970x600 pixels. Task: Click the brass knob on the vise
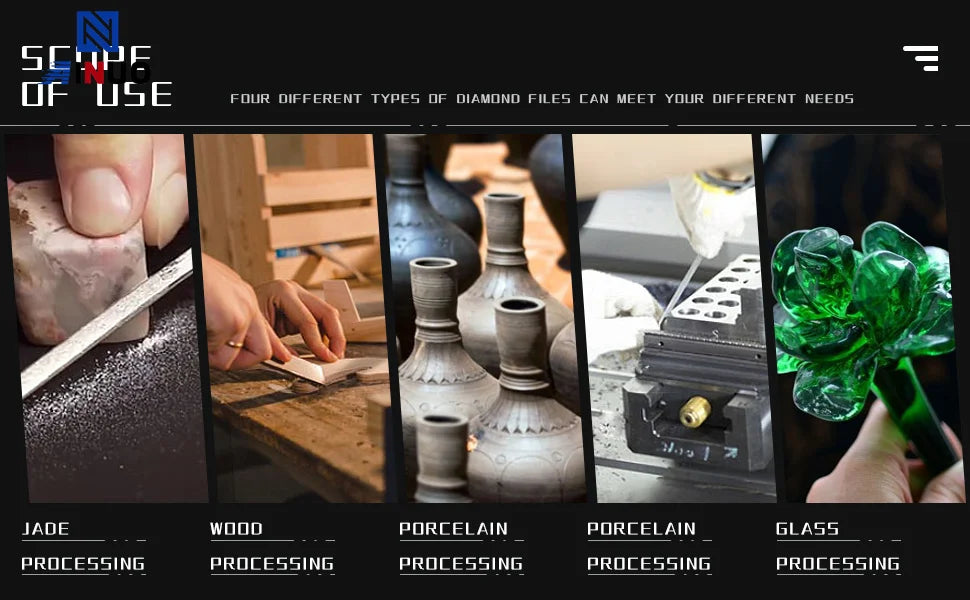tap(695, 412)
